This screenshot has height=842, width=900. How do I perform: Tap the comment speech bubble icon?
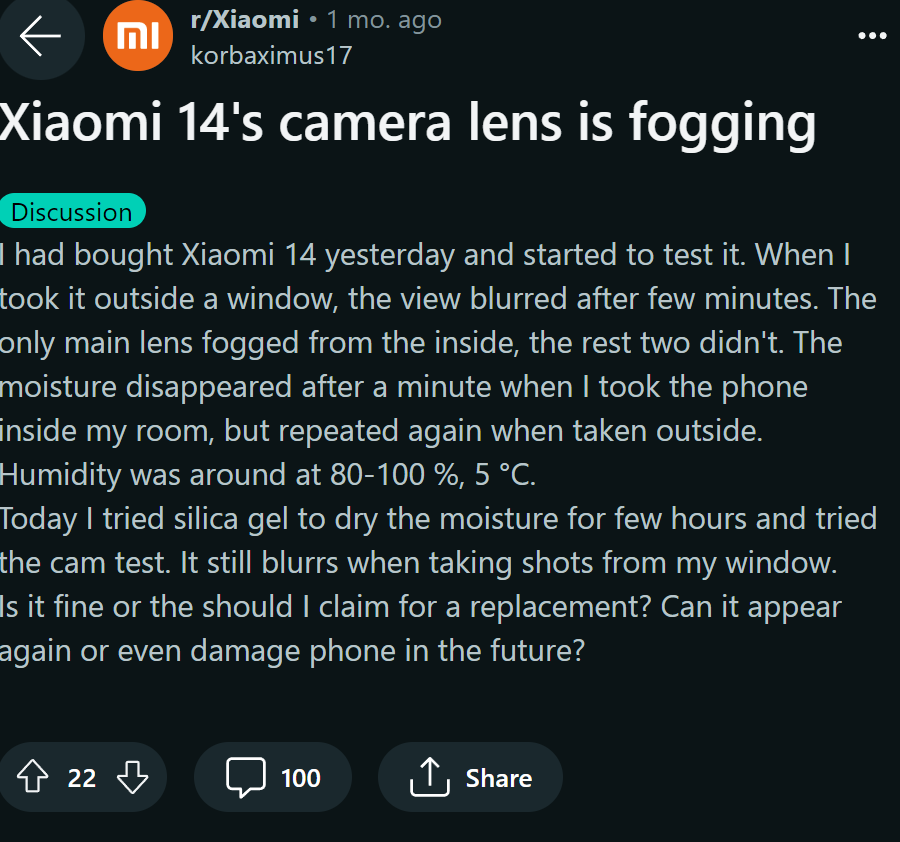246,777
